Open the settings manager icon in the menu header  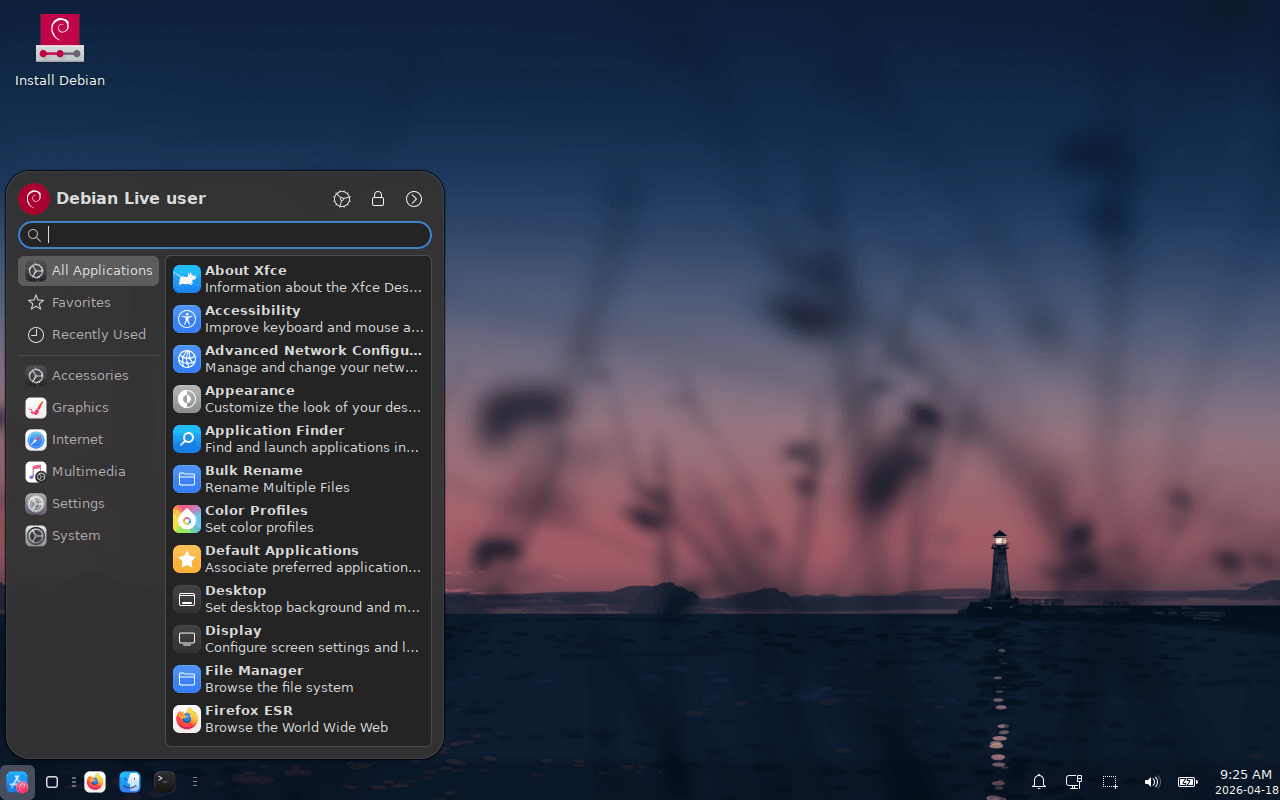coord(342,199)
